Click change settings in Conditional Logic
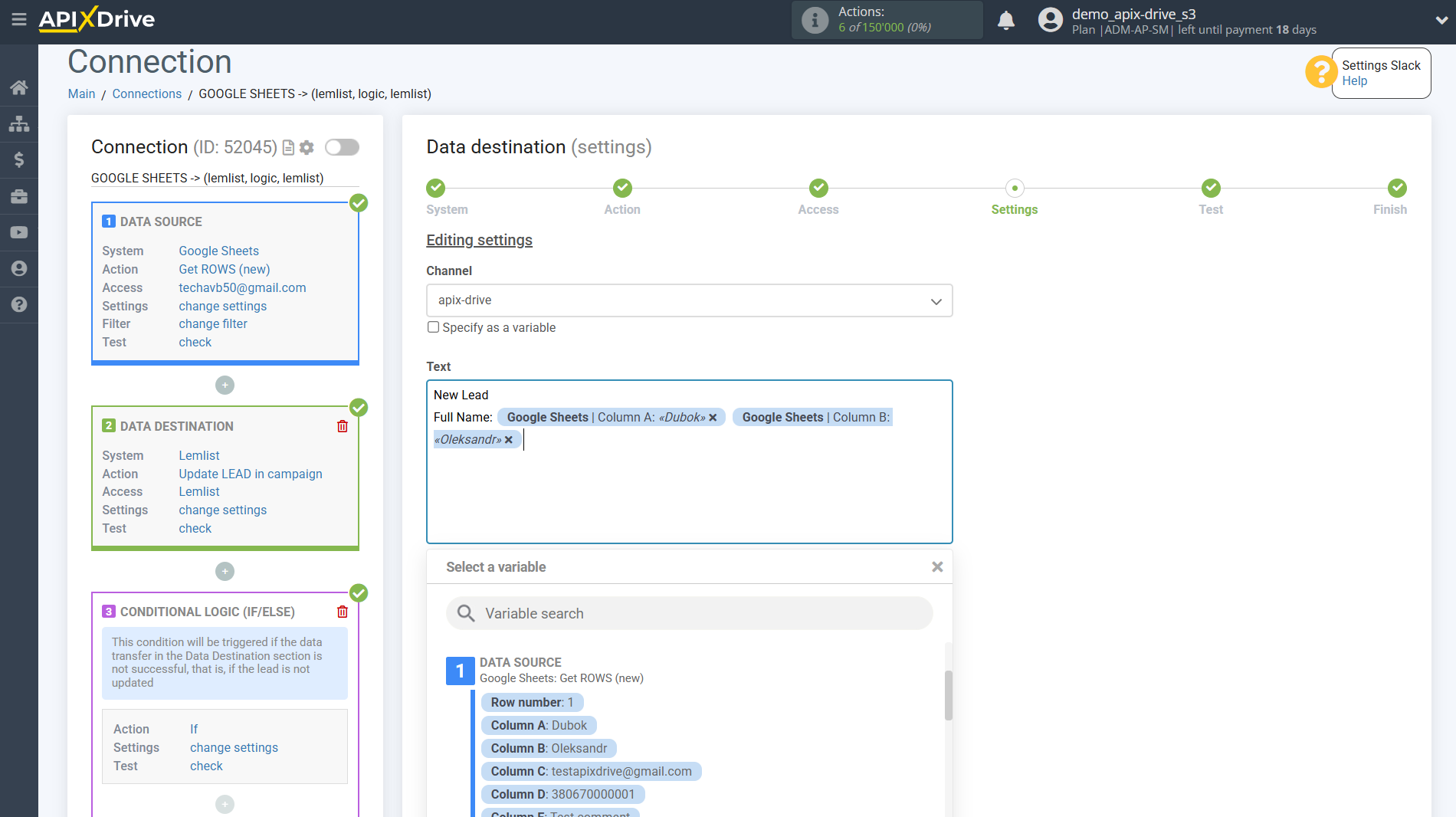This screenshot has width=1456, height=817. [x=234, y=747]
